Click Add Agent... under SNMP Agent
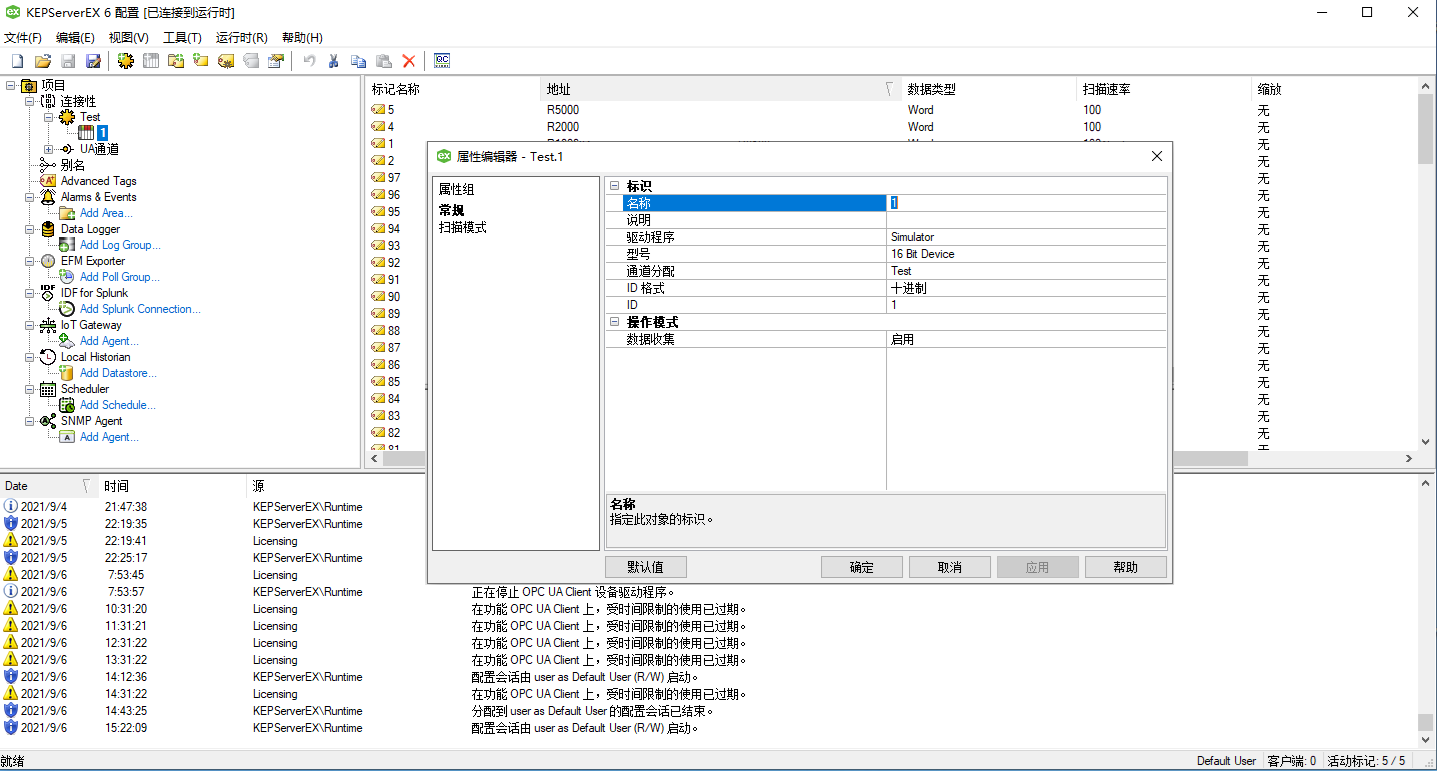1437x771 pixels. coord(109,437)
